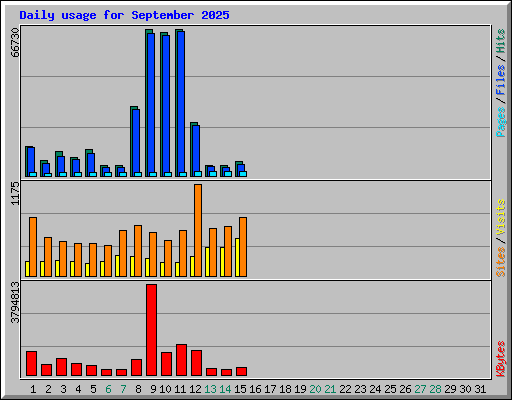This screenshot has width=512, height=400.
Task: Click the day 1 axis label
Action: 33,389
